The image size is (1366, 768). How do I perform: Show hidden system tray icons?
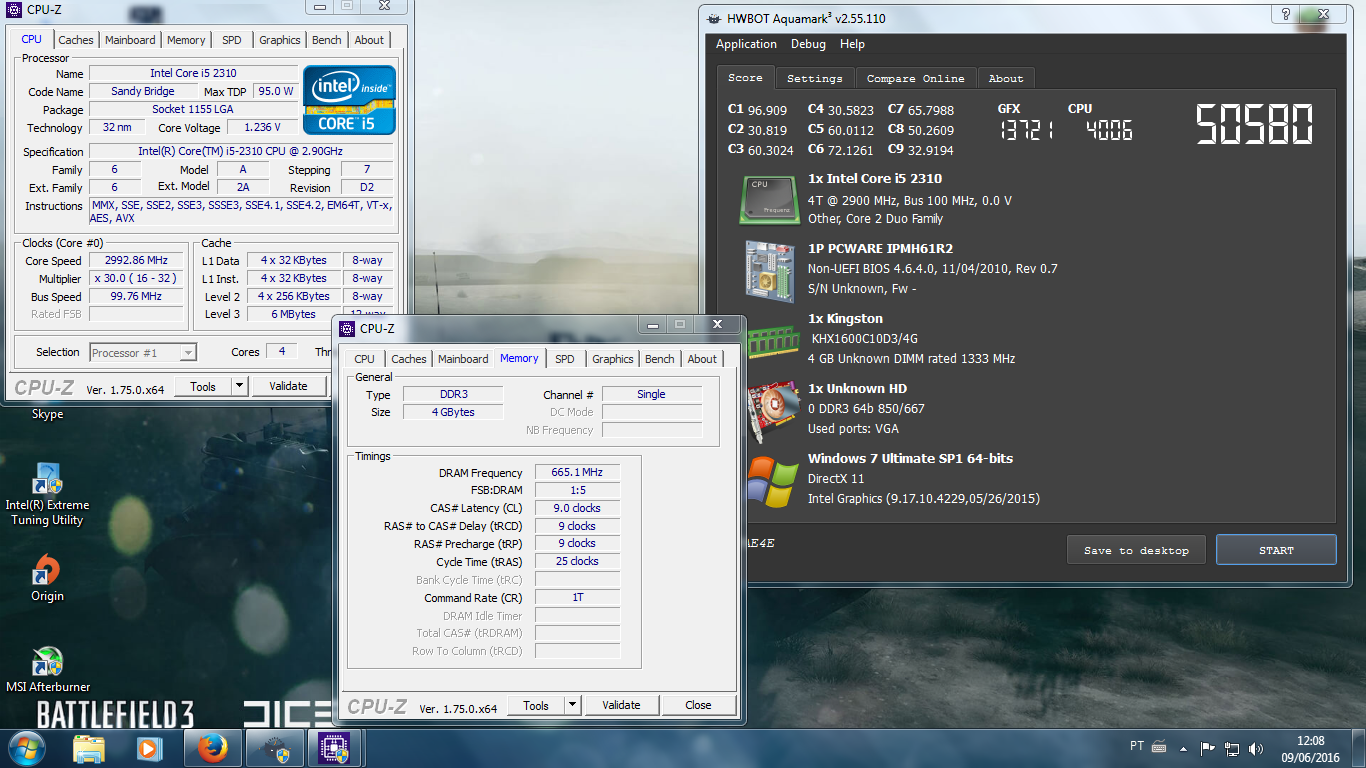coord(1184,748)
